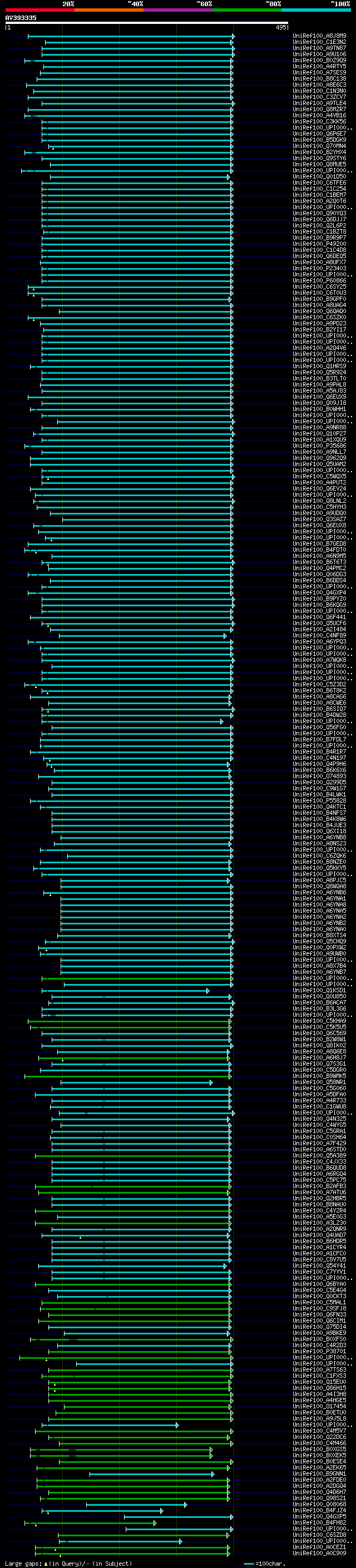Click the alignment bar for UniRef100_A8J8M9

click(x=131, y=37)
